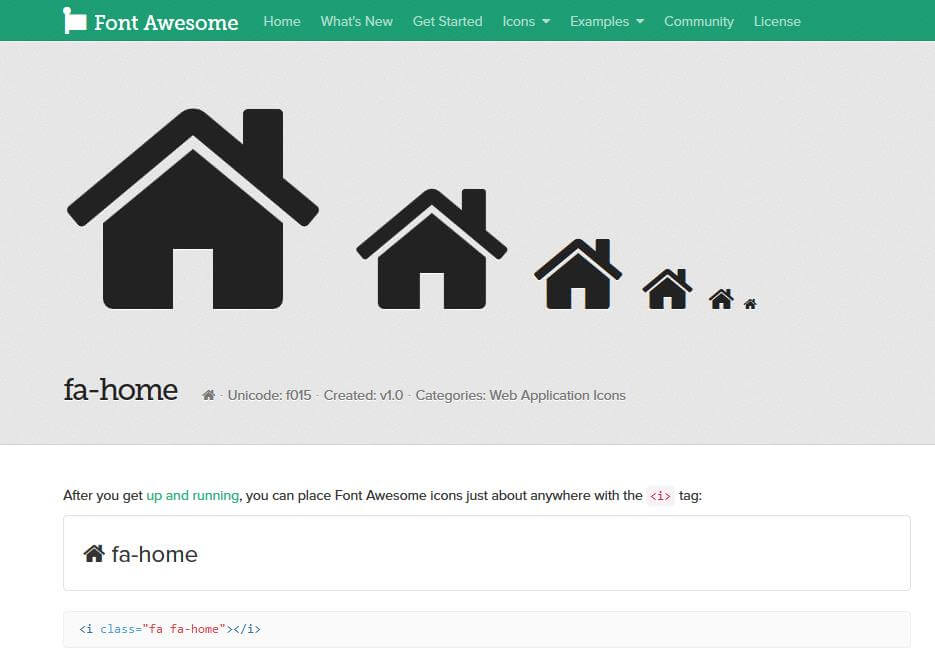The height and width of the screenshot is (671, 935).
Task: Expand the Icons menu chevron
Action: 544,21
